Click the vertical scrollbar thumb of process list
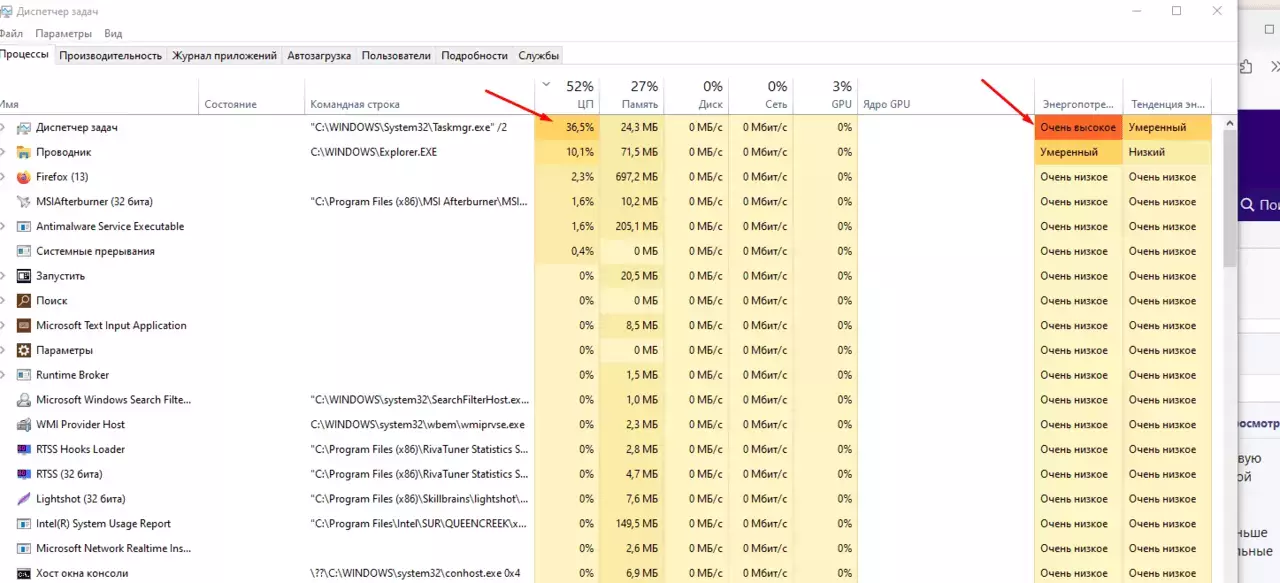 [x=1229, y=198]
